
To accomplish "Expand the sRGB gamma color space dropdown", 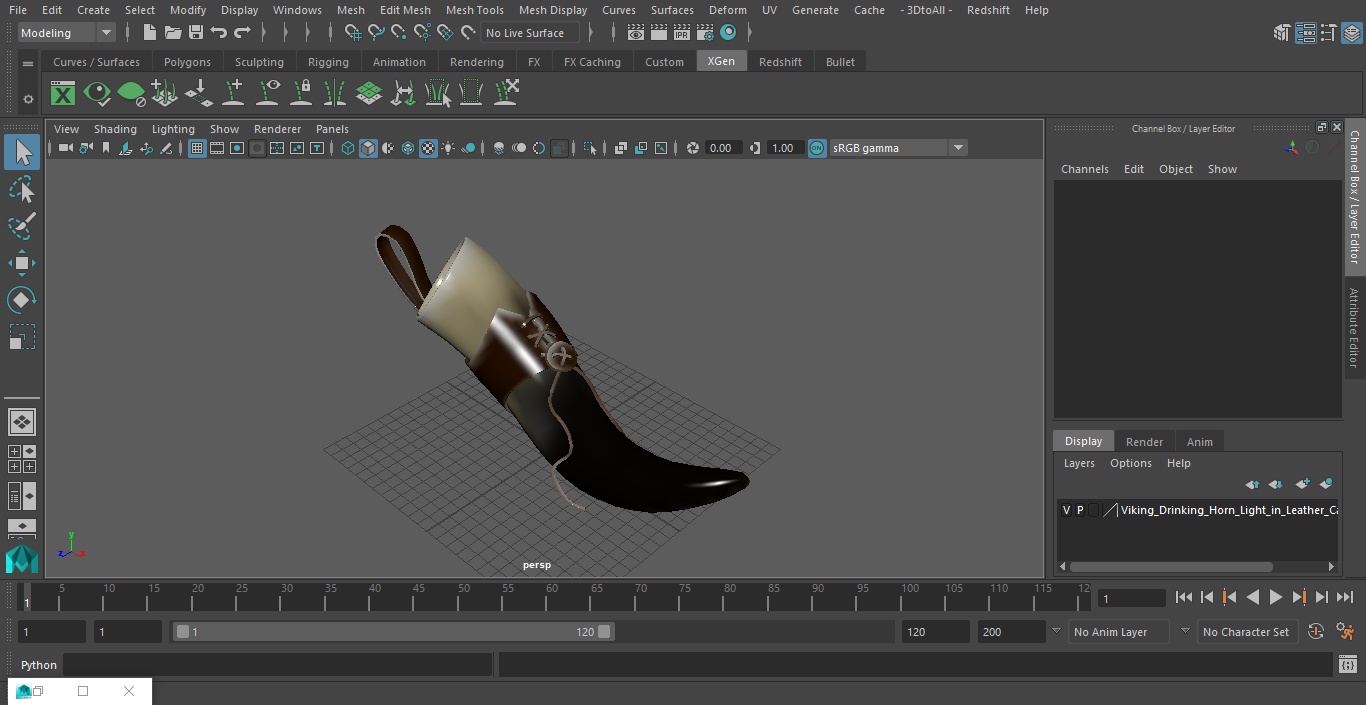I will [x=957, y=148].
